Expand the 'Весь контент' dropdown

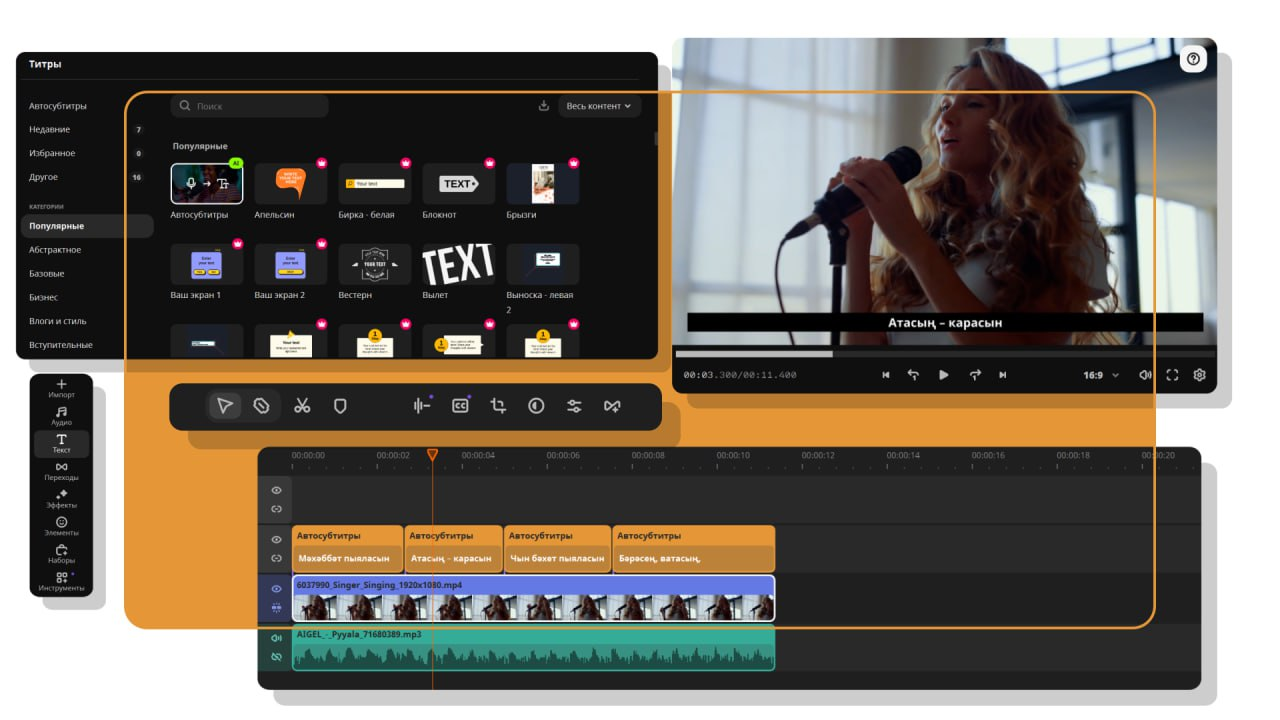click(599, 106)
